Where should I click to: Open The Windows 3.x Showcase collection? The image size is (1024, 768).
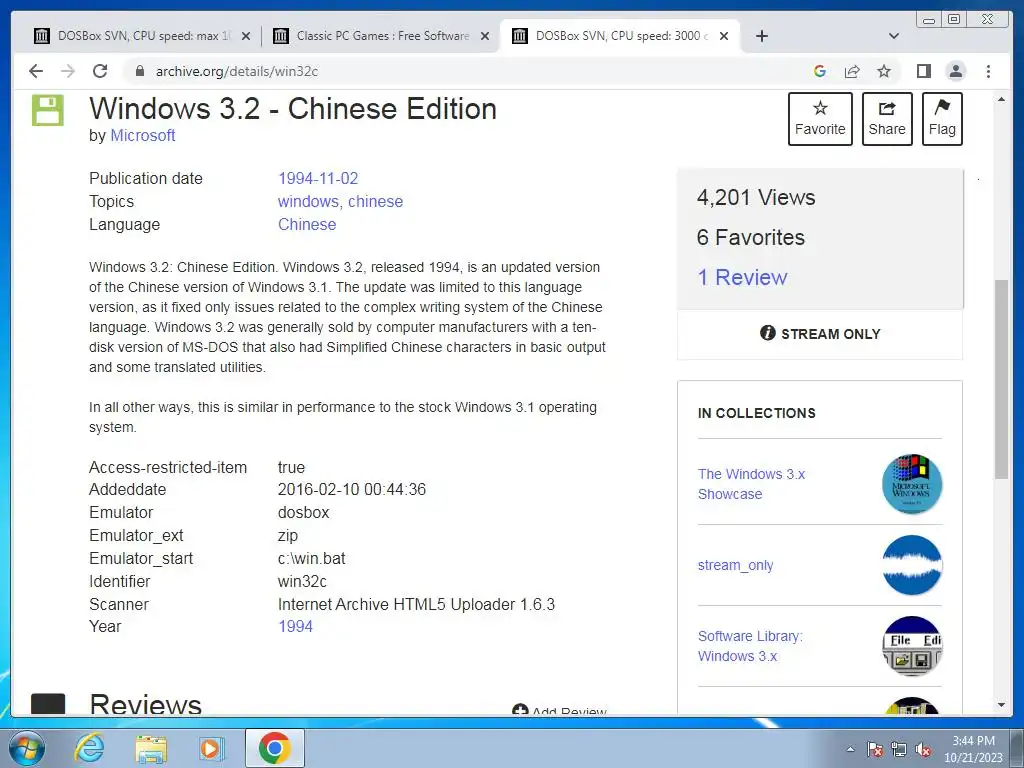pyautogui.click(x=751, y=484)
